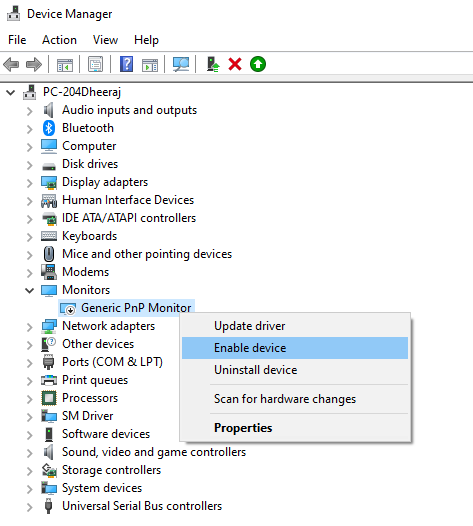Select the Modems label

86,272
